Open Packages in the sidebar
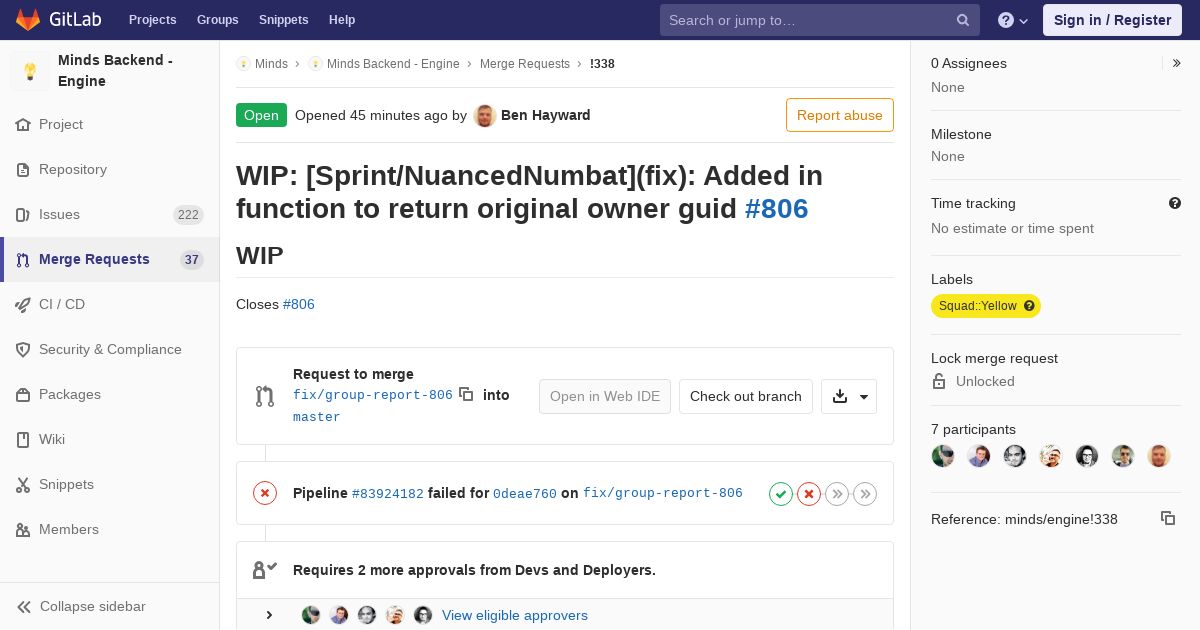 [x=110, y=394]
